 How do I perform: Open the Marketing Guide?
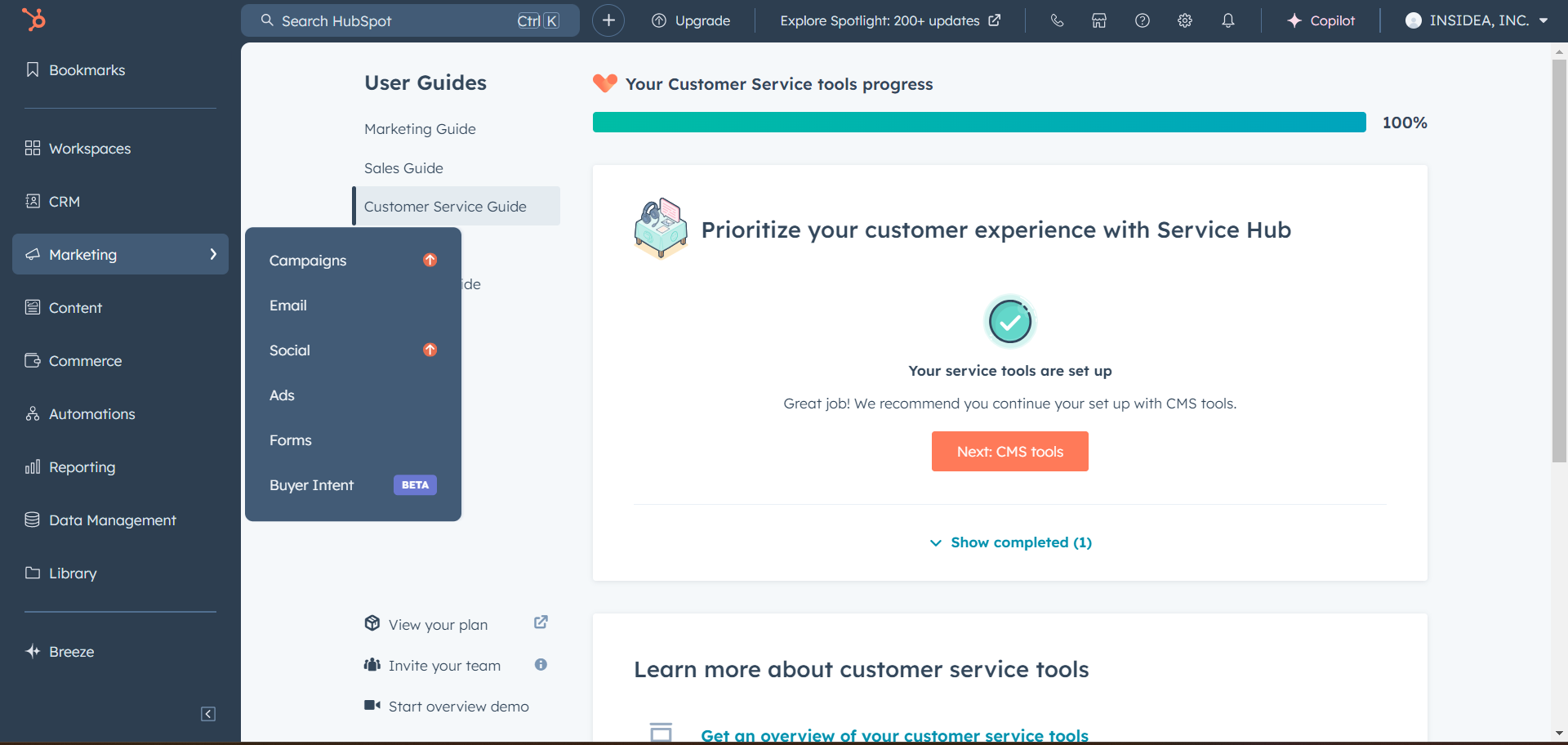pos(420,129)
